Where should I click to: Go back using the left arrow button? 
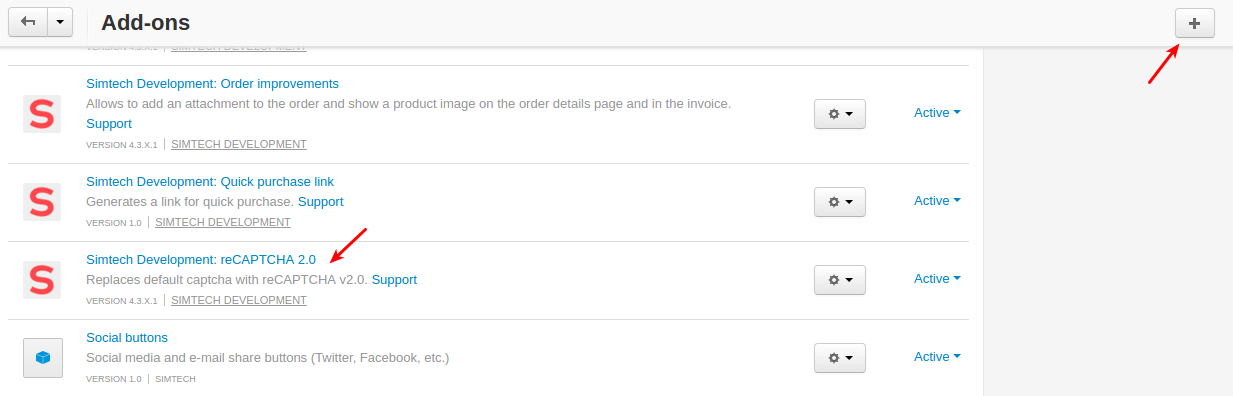pos(28,21)
